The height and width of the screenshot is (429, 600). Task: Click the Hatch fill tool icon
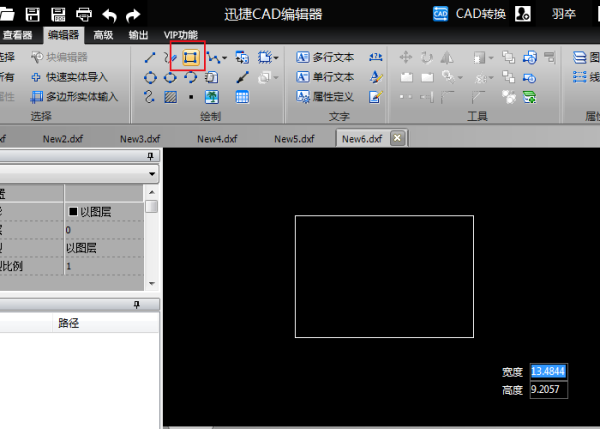click(x=170, y=97)
